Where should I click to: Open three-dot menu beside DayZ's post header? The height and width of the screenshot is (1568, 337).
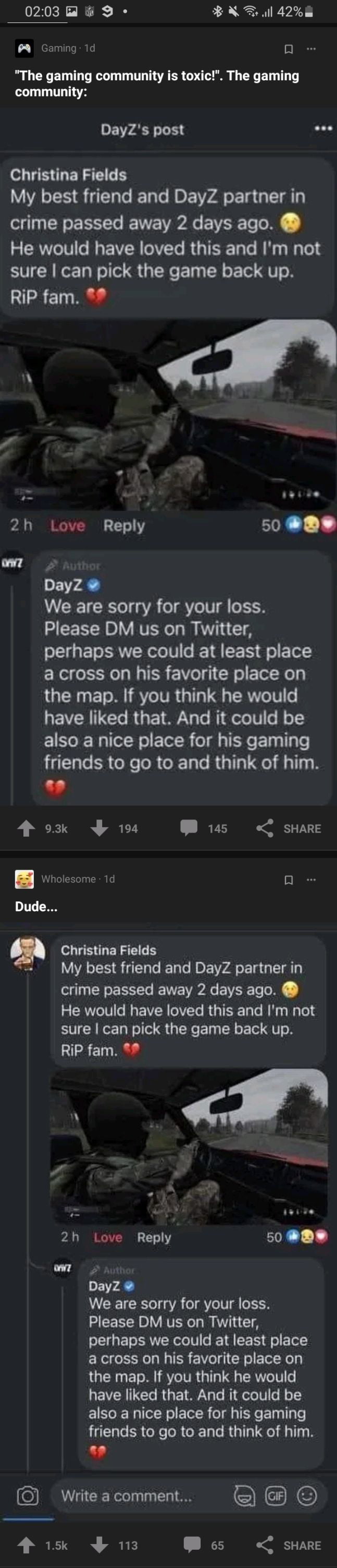[x=323, y=129]
